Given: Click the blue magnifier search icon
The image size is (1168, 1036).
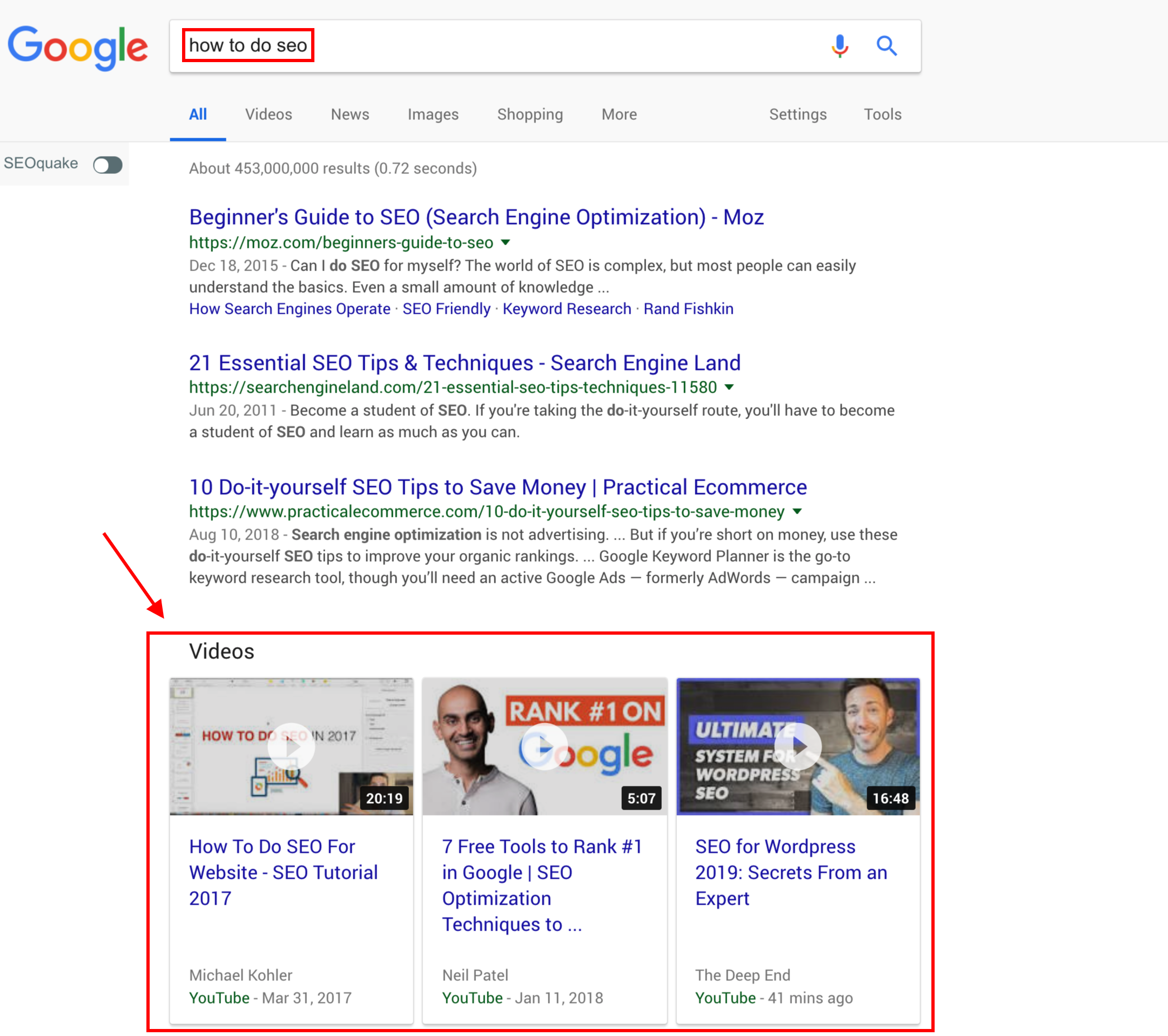Looking at the screenshot, I should point(887,46).
